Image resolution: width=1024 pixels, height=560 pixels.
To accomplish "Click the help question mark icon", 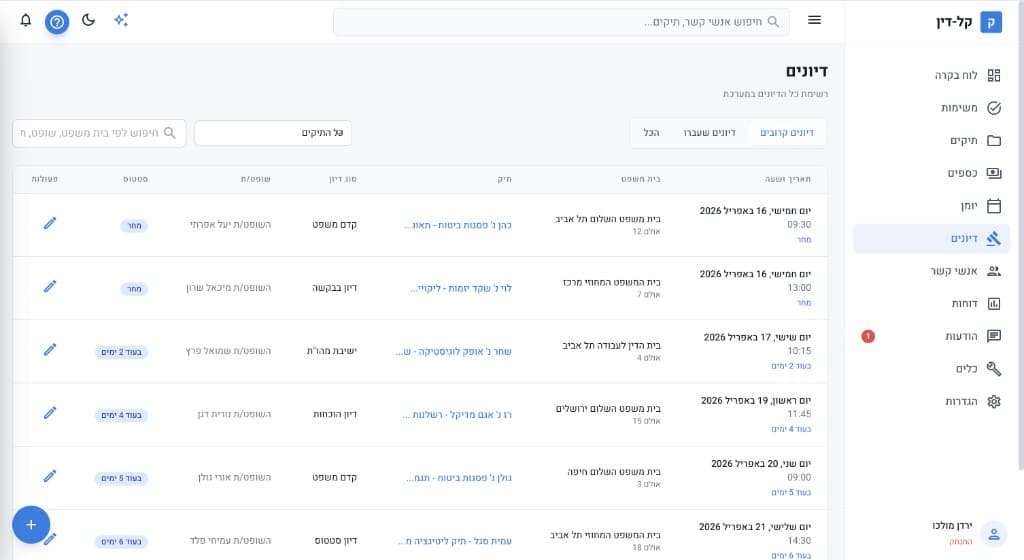I will pos(57,21).
